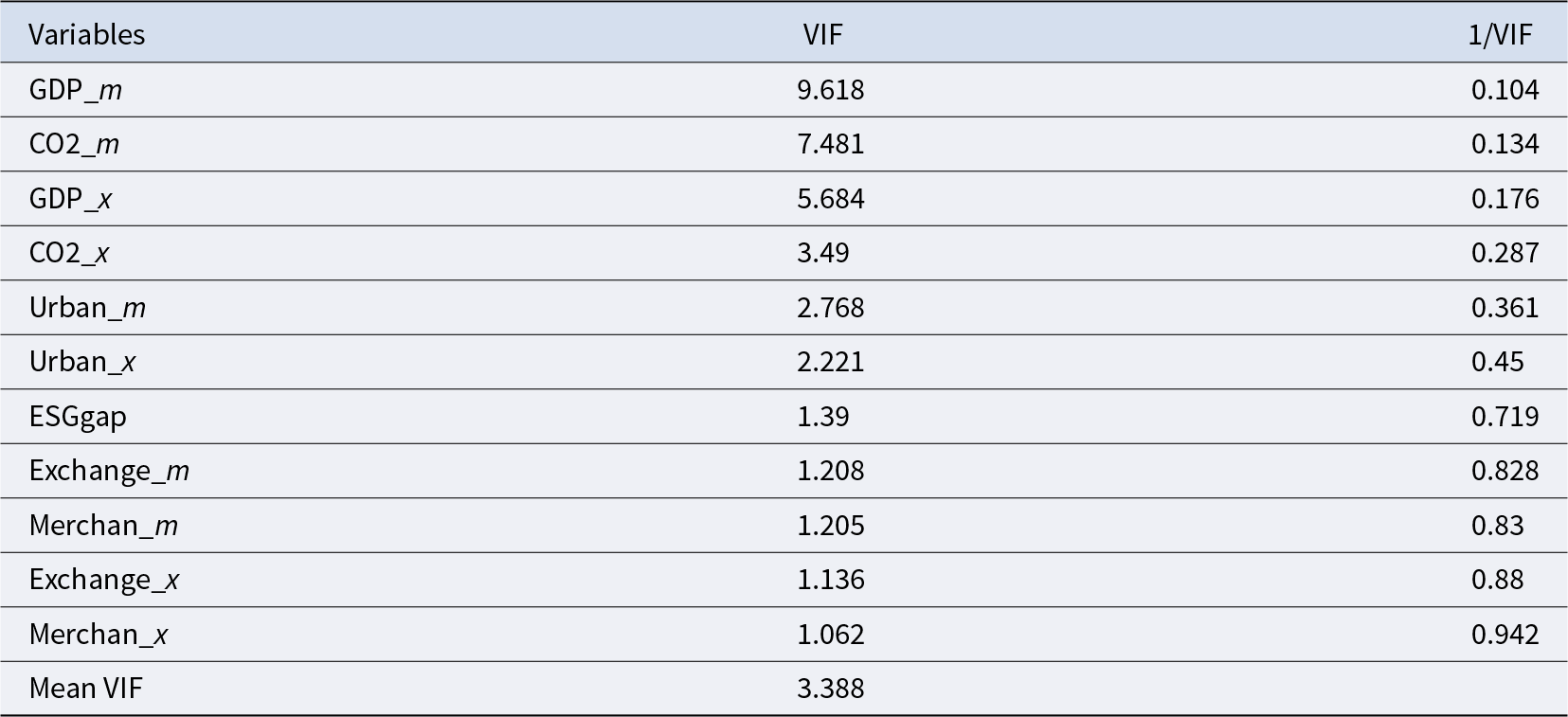
Task: Select the mean VIF value 3.388
Action: (830, 689)
